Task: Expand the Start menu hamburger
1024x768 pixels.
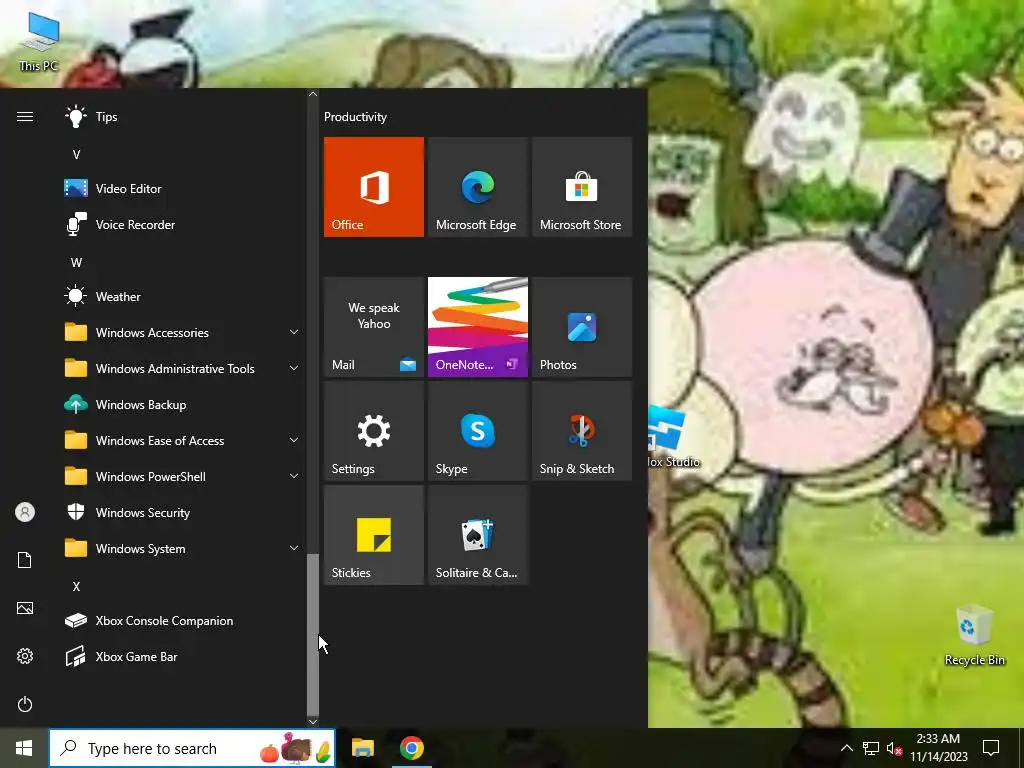Action: click(25, 117)
